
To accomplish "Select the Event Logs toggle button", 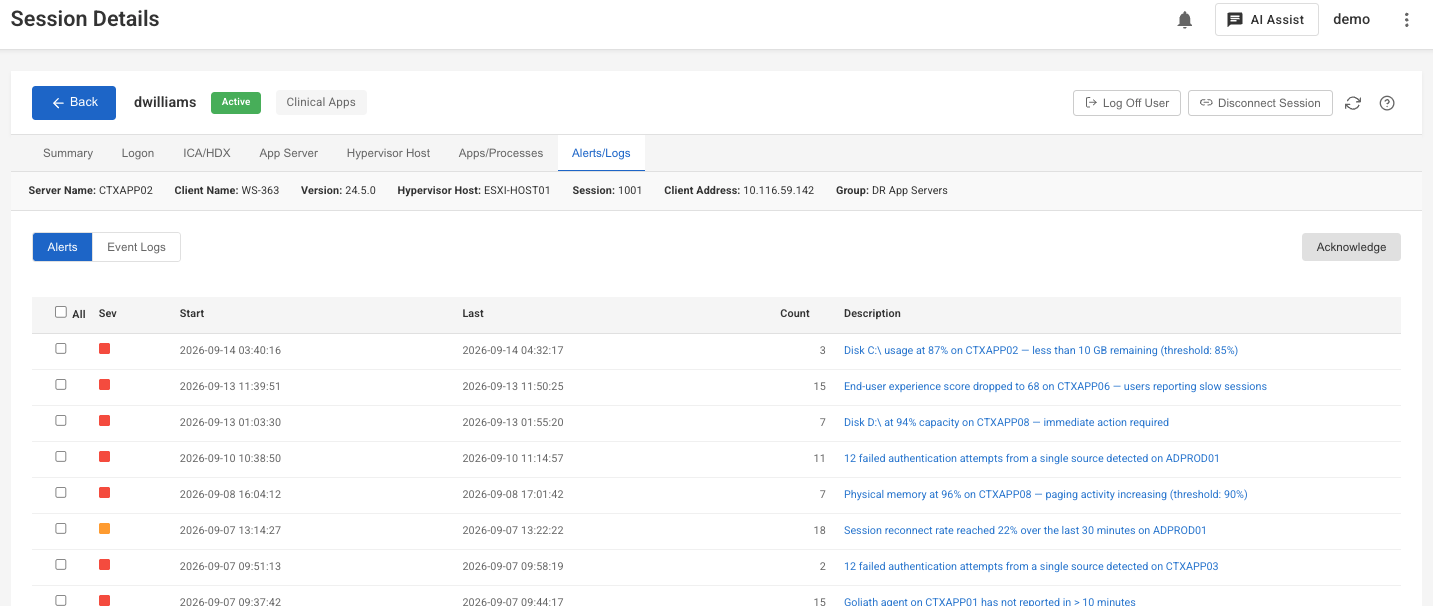I will (x=136, y=247).
